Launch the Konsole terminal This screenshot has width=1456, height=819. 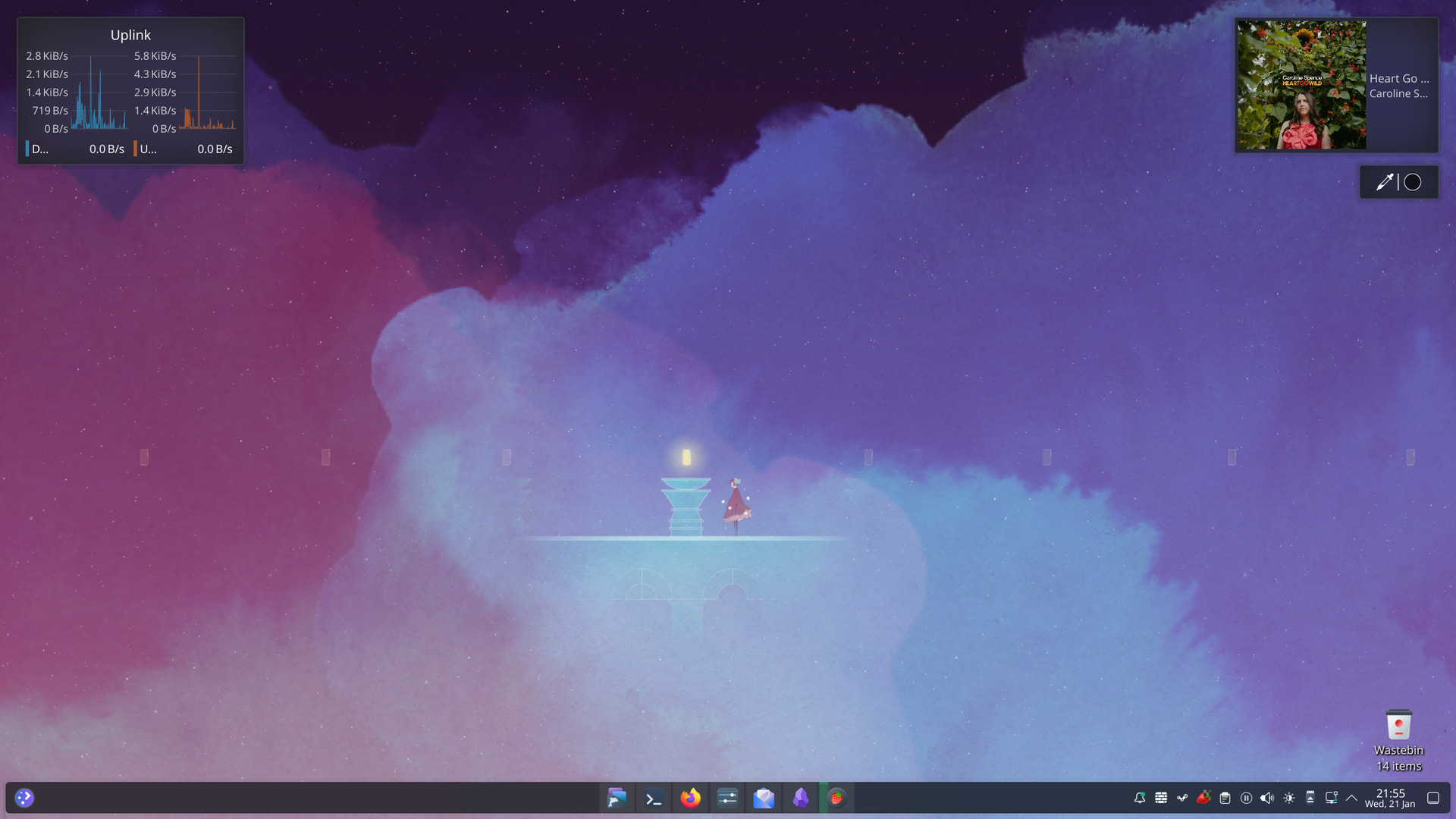pos(653,798)
